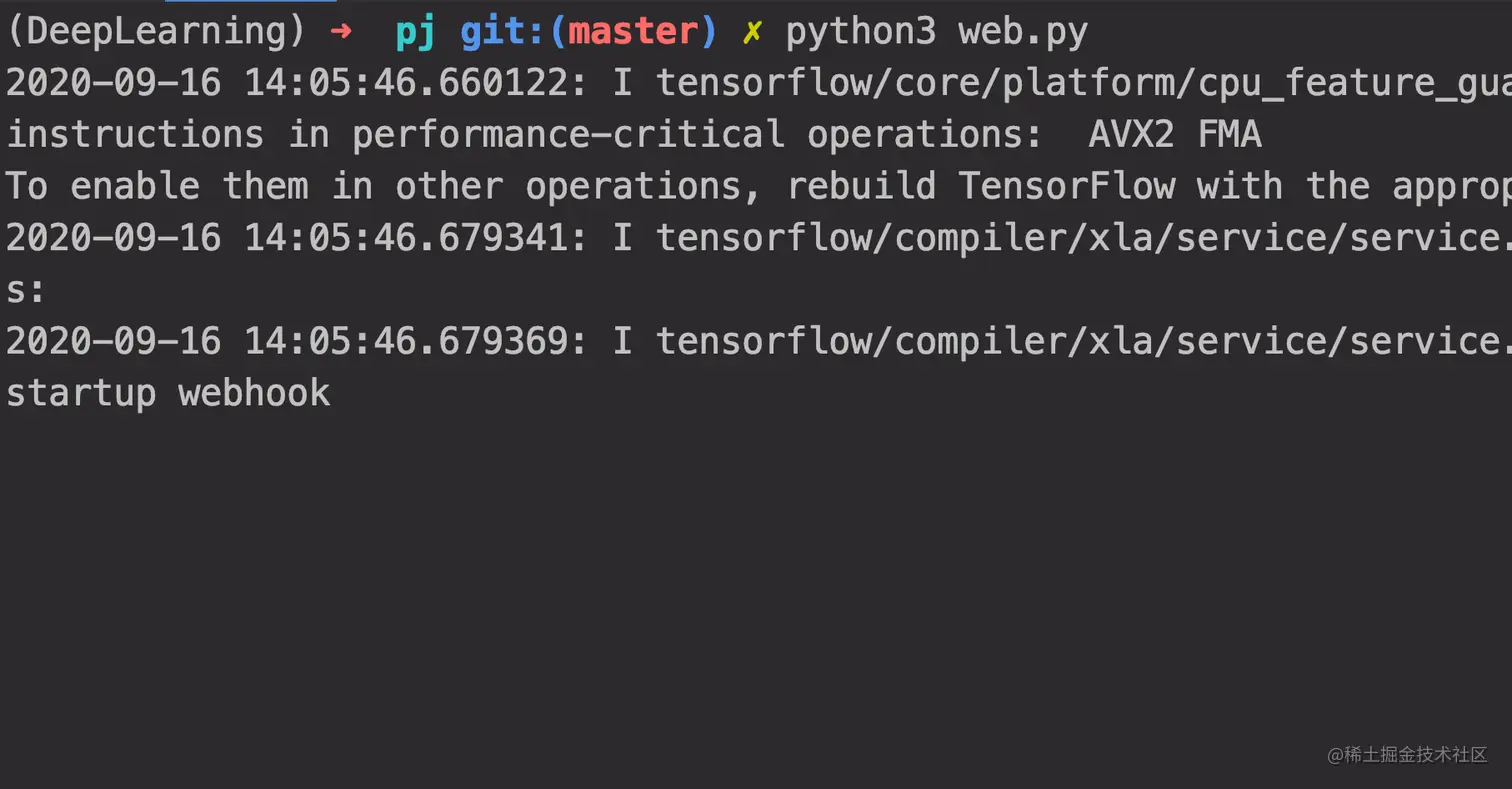
Task: Click the performance-critical text
Action: [x=567, y=135]
